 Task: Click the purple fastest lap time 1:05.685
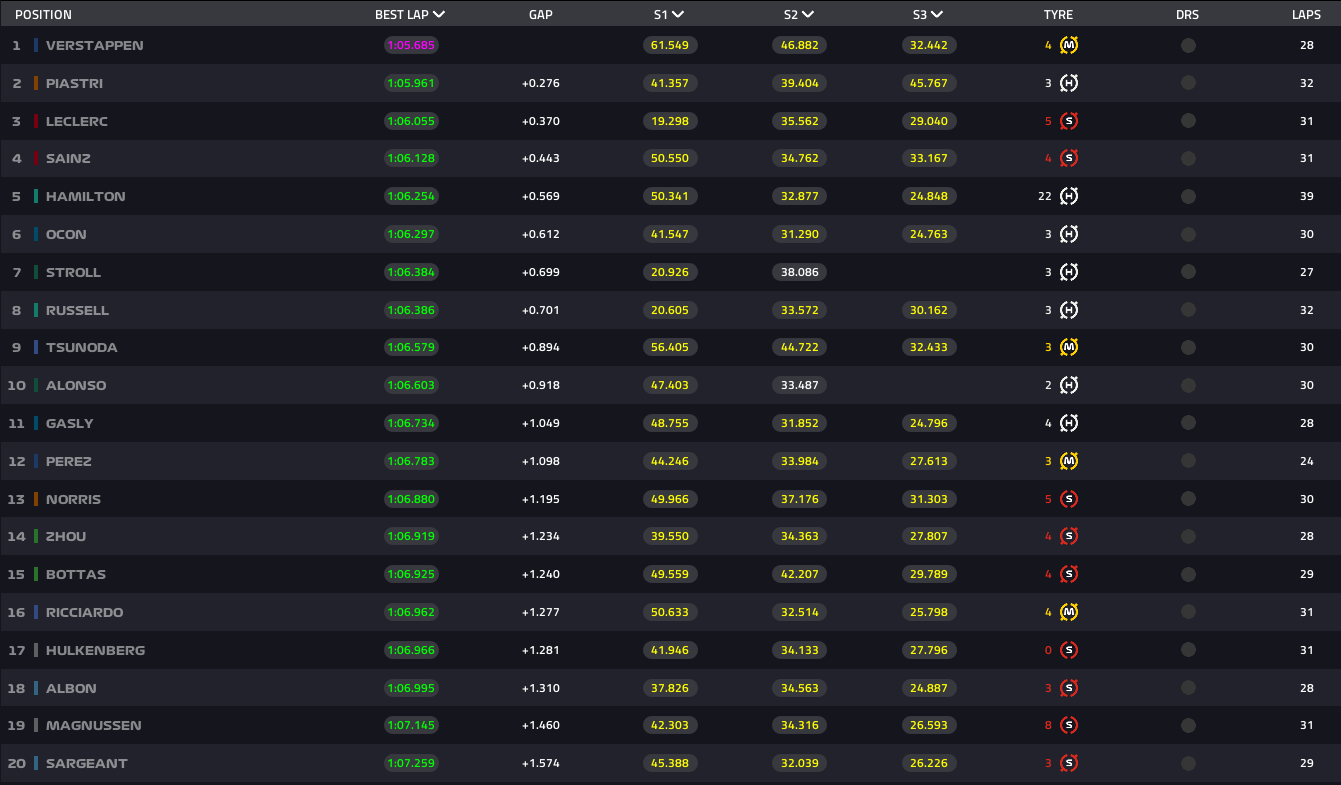[x=411, y=45]
